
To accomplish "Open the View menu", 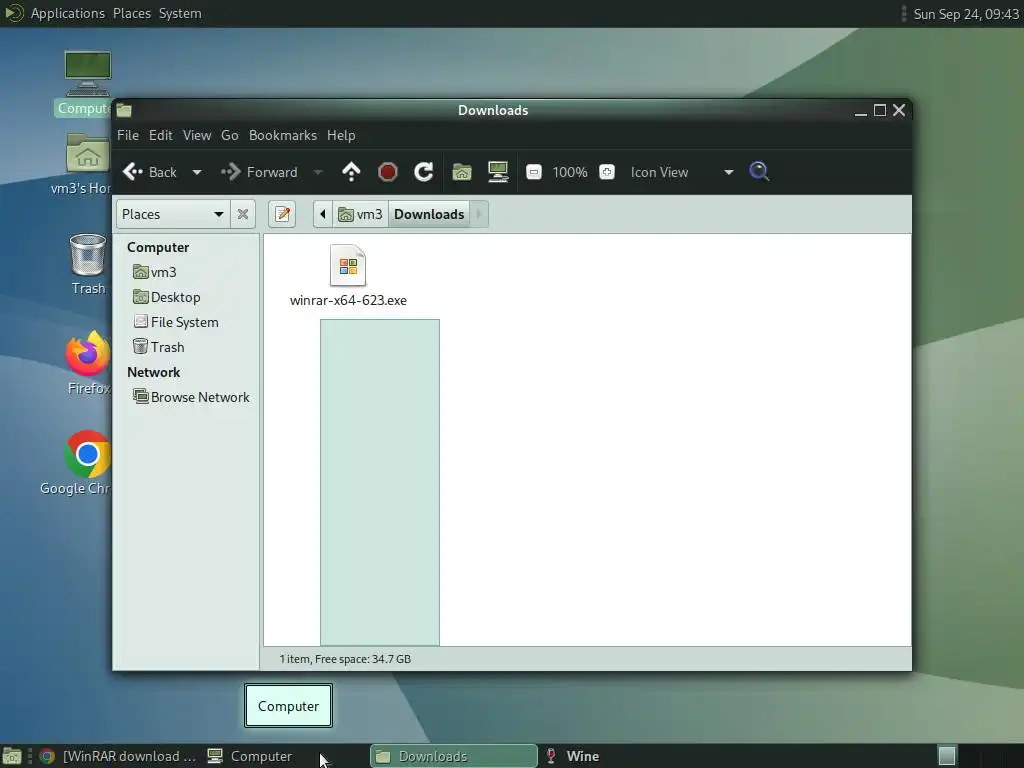I will 197,135.
